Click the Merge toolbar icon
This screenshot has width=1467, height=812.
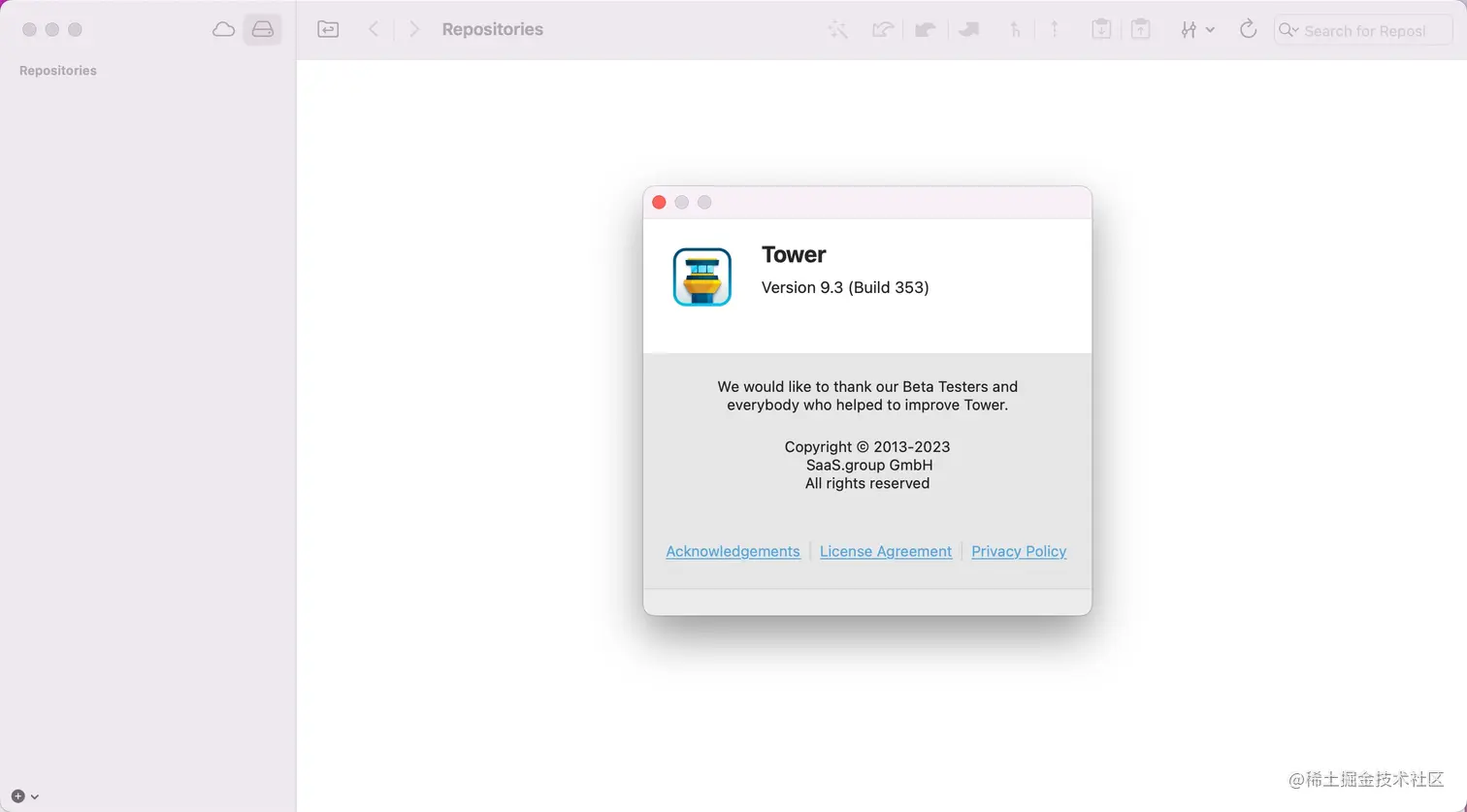click(1015, 30)
